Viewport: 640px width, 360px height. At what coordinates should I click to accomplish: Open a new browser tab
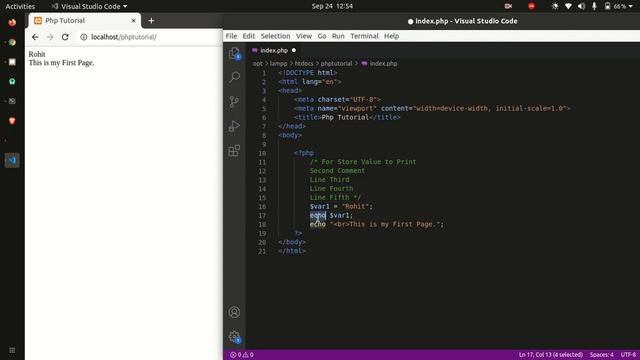(151, 20)
